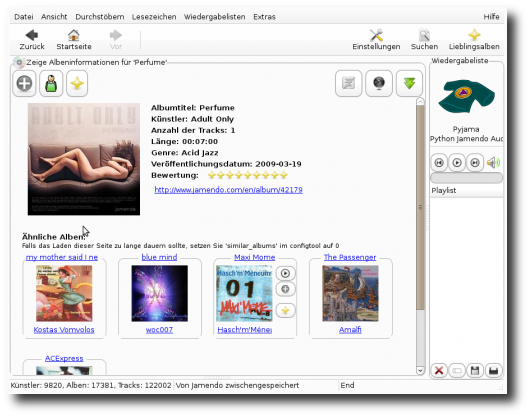
Task: Visit artist Kostas Vomvolos link
Action: 64,330
